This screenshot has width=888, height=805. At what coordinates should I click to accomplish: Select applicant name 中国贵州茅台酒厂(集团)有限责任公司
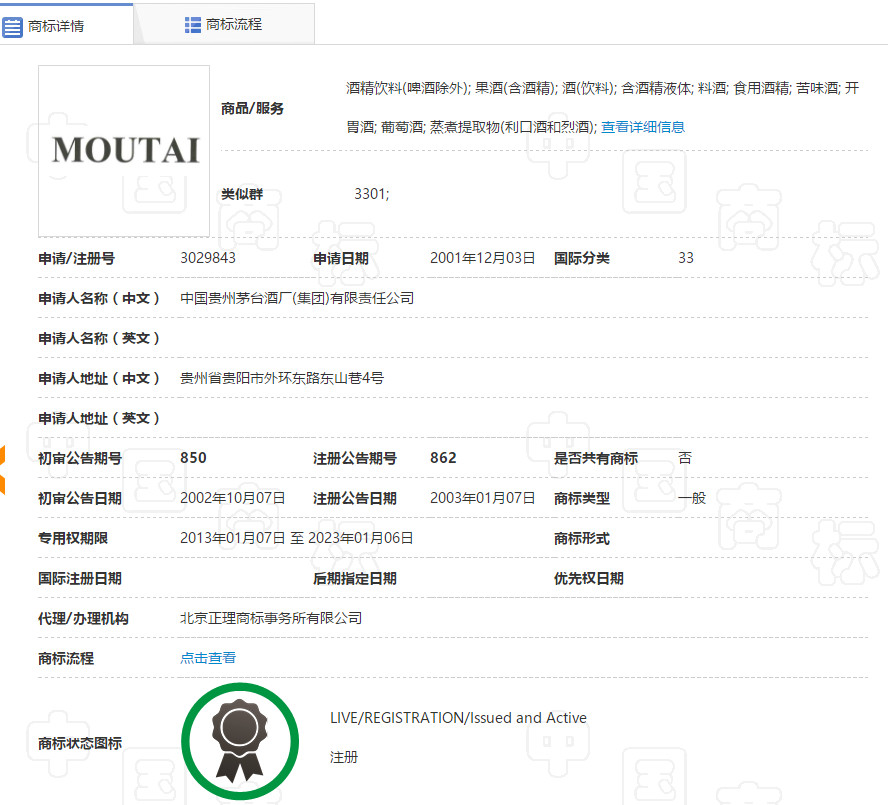click(x=297, y=298)
